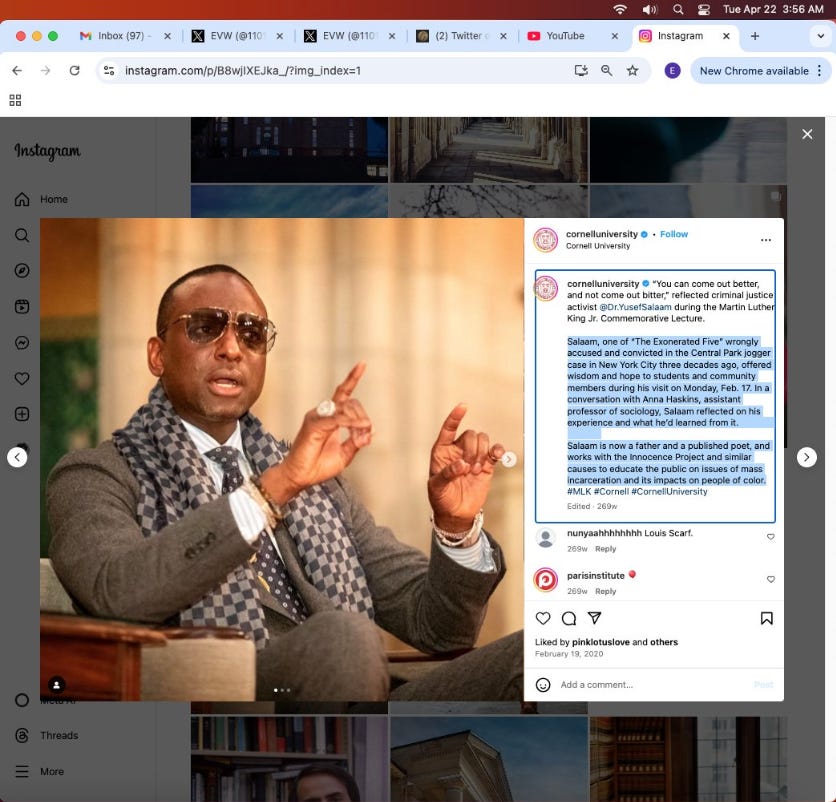Go to the previous post arrow
Image resolution: width=836 pixels, height=802 pixels.
[x=17, y=457]
